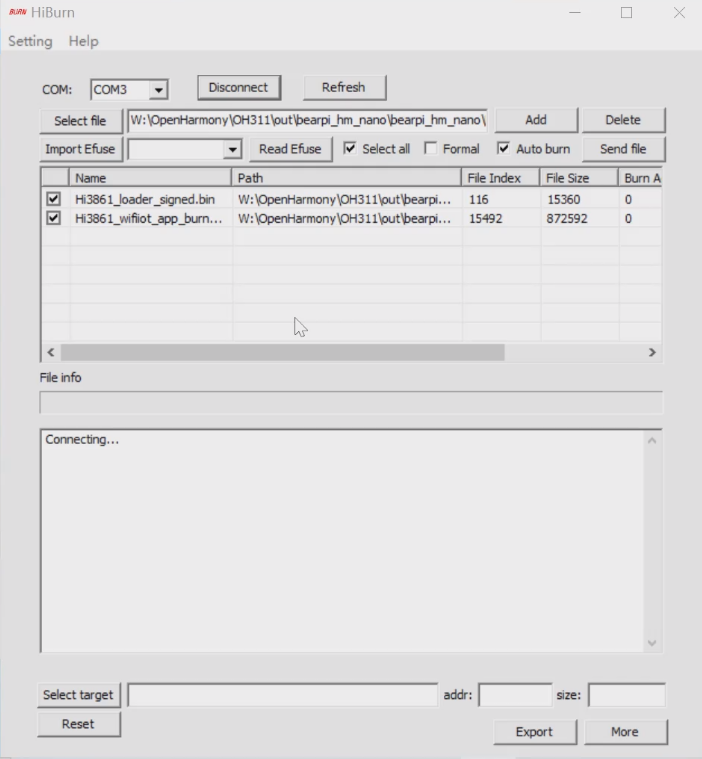This screenshot has height=759, width=702.
Task: Uncheck the Hi3861_loader_signed.bin row checkbox
Action: [53, 199]
